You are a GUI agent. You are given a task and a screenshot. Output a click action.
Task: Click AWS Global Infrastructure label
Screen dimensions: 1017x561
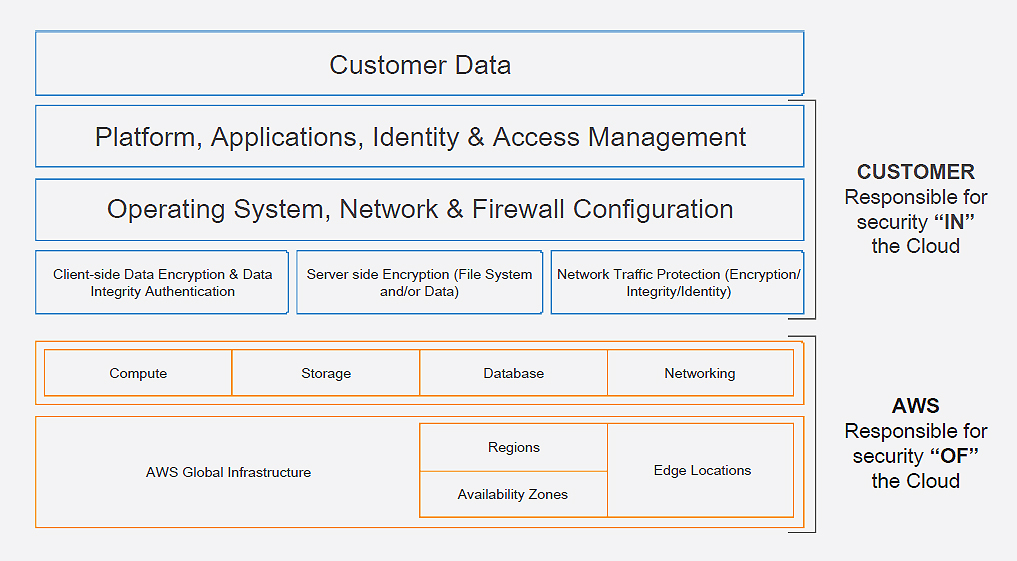pos(228,472)
